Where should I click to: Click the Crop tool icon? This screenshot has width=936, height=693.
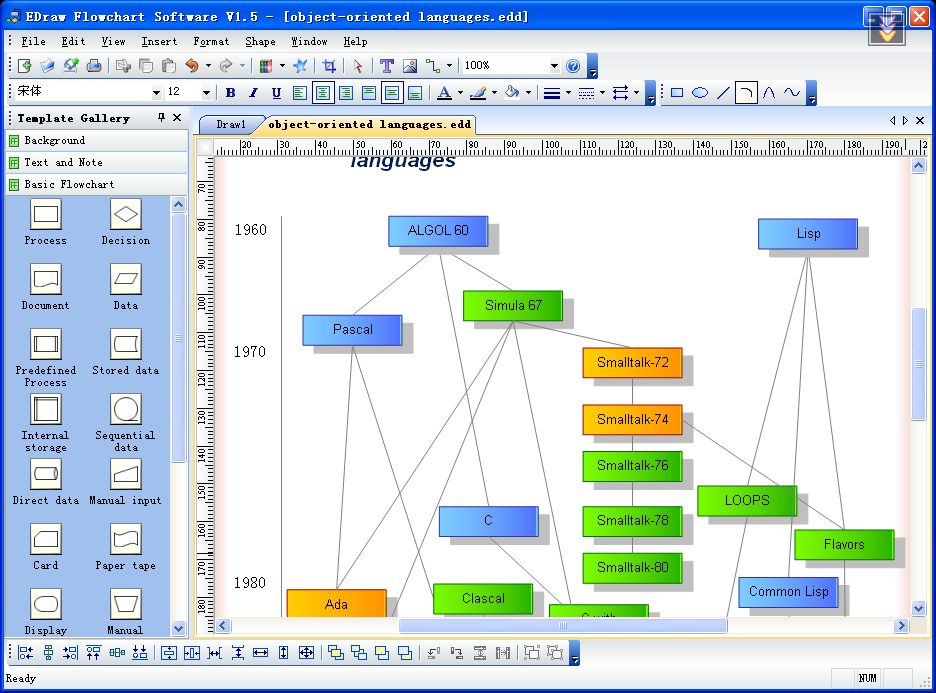coord(329,66)
